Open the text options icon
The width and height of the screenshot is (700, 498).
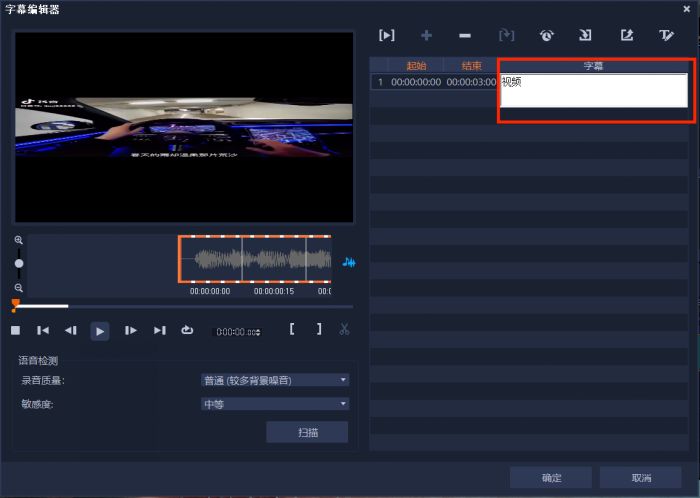(x=667, y=35)
